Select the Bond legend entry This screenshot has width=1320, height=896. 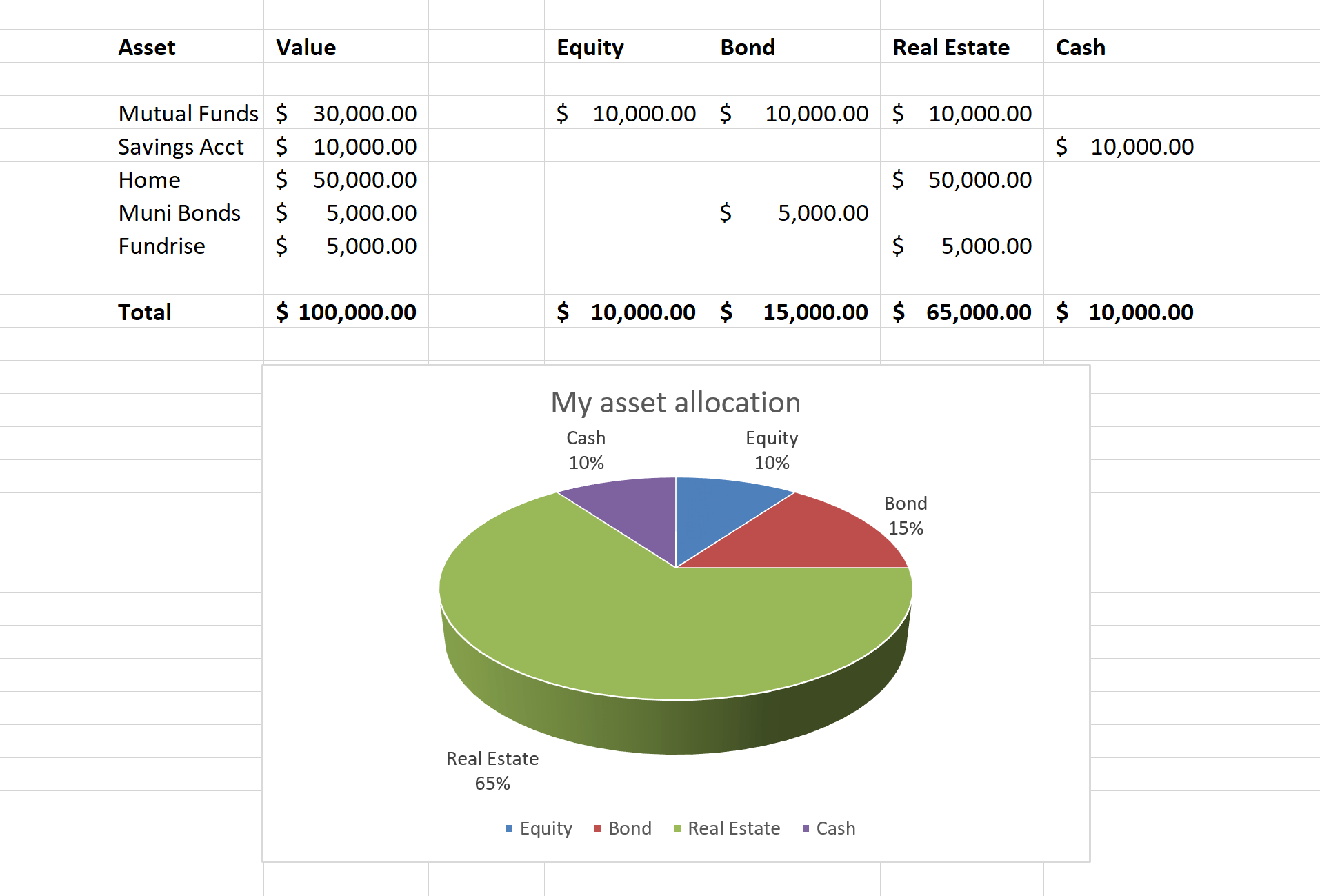click(630, 828)
